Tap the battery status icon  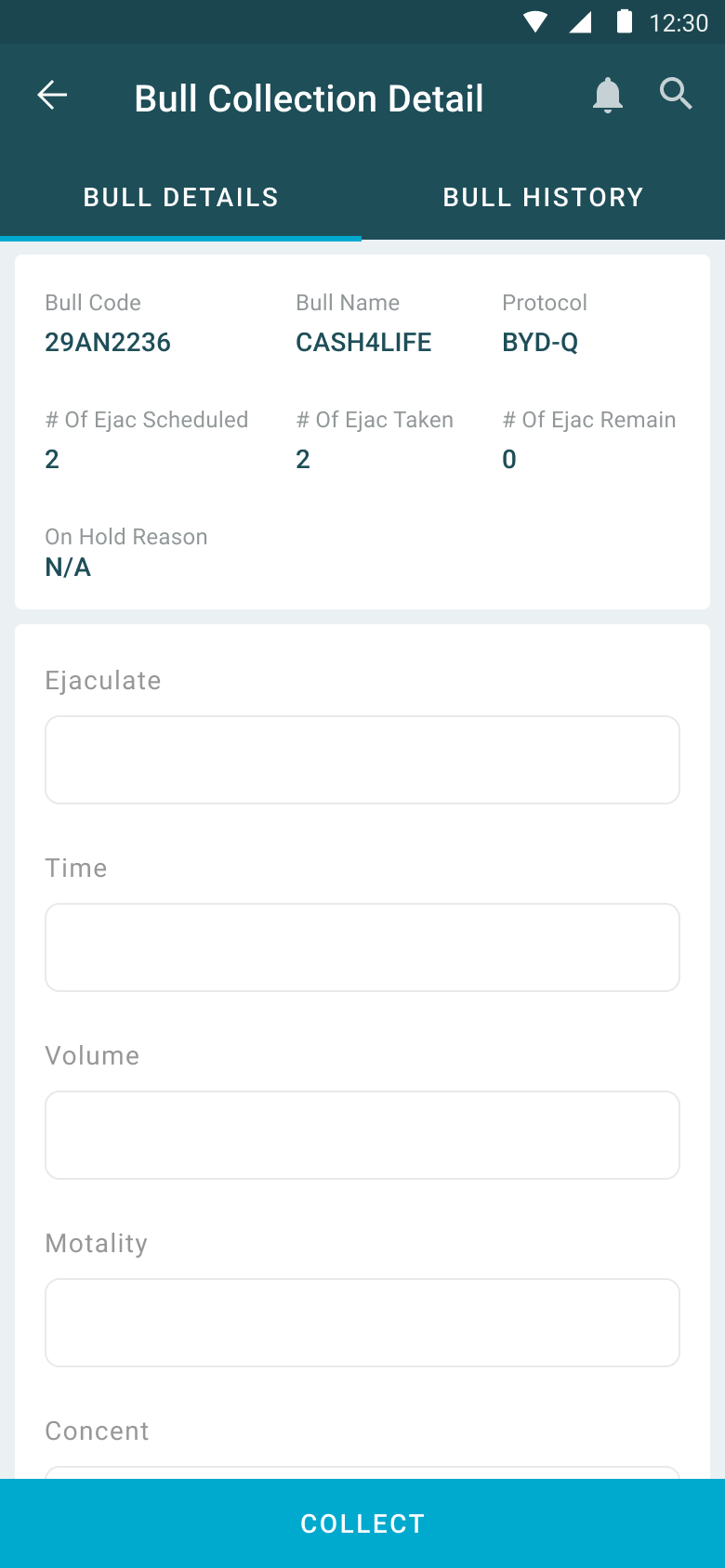(x=625, y=21)
